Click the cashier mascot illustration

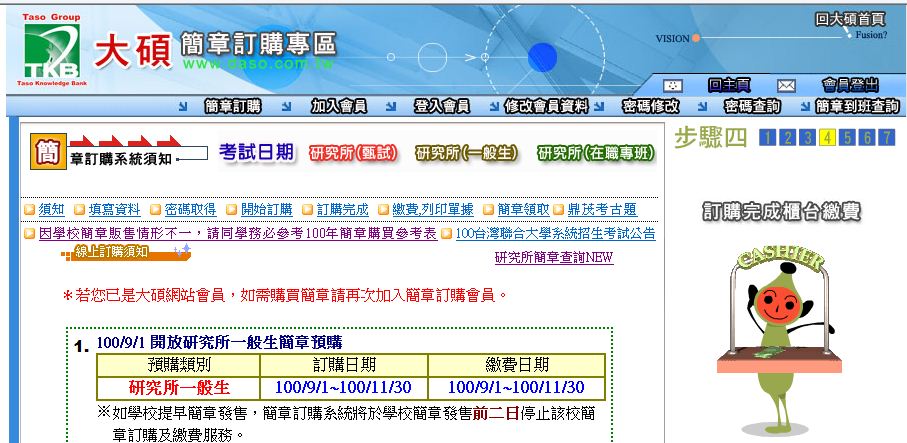[x=779, y=342]
